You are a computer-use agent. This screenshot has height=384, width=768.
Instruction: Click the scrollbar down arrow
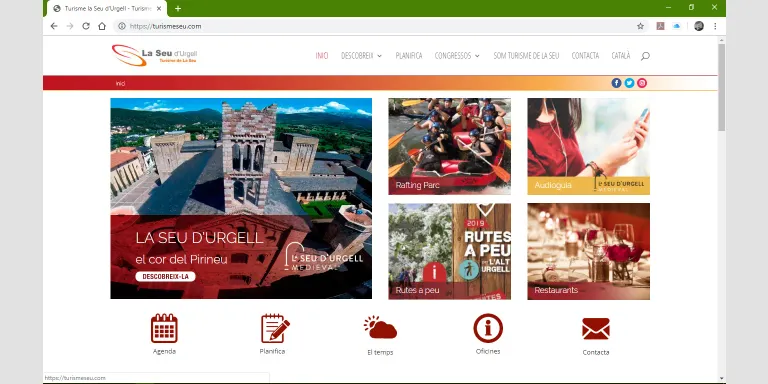coord(721,379)
